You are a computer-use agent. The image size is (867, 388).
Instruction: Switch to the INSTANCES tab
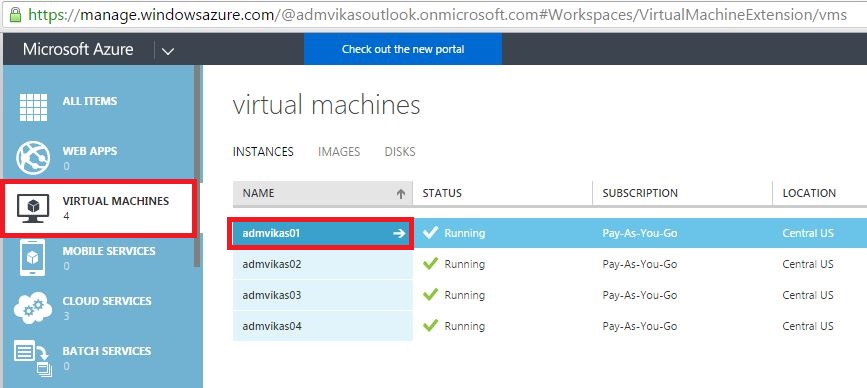(263, 151)
